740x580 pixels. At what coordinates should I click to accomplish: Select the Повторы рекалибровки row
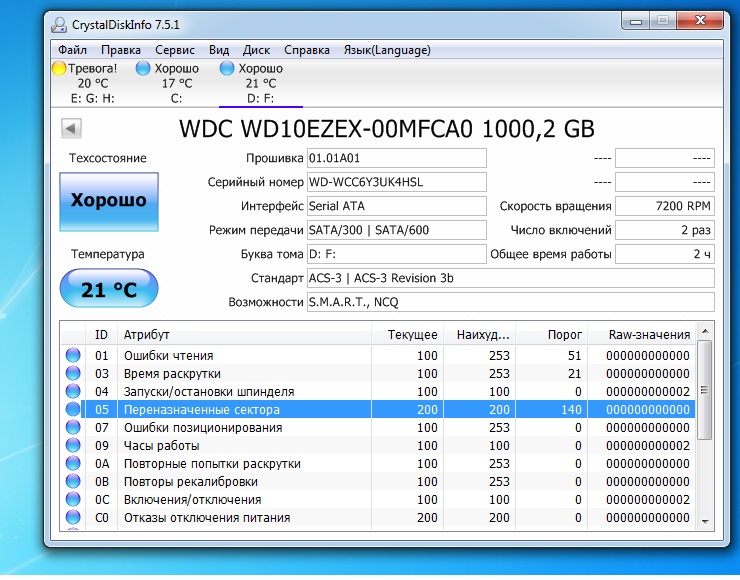click(x=378, y=481)
